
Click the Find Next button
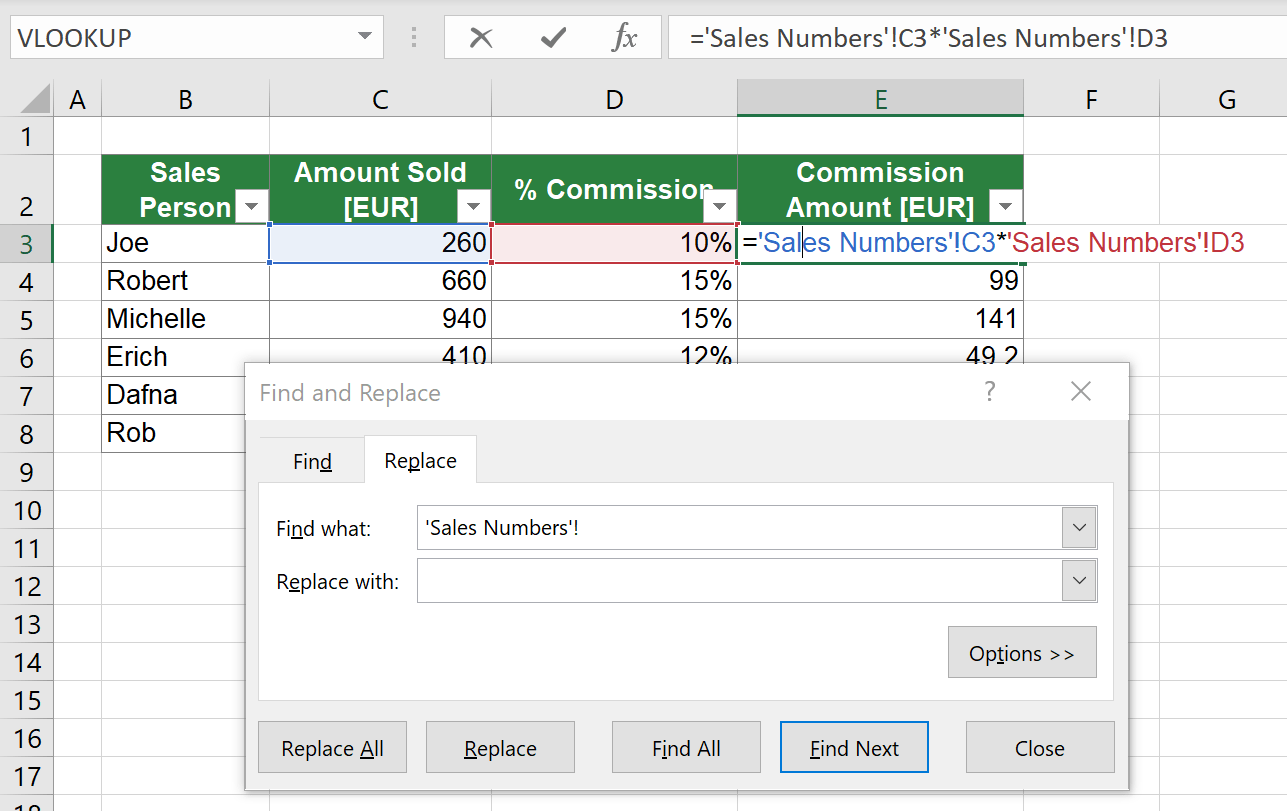[x=854, y=746]
